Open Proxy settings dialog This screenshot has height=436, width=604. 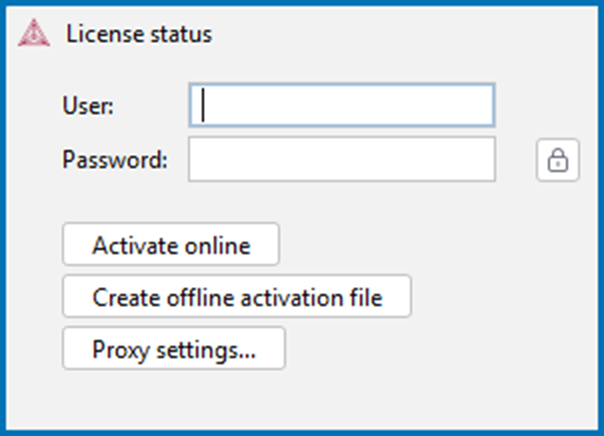174,349
